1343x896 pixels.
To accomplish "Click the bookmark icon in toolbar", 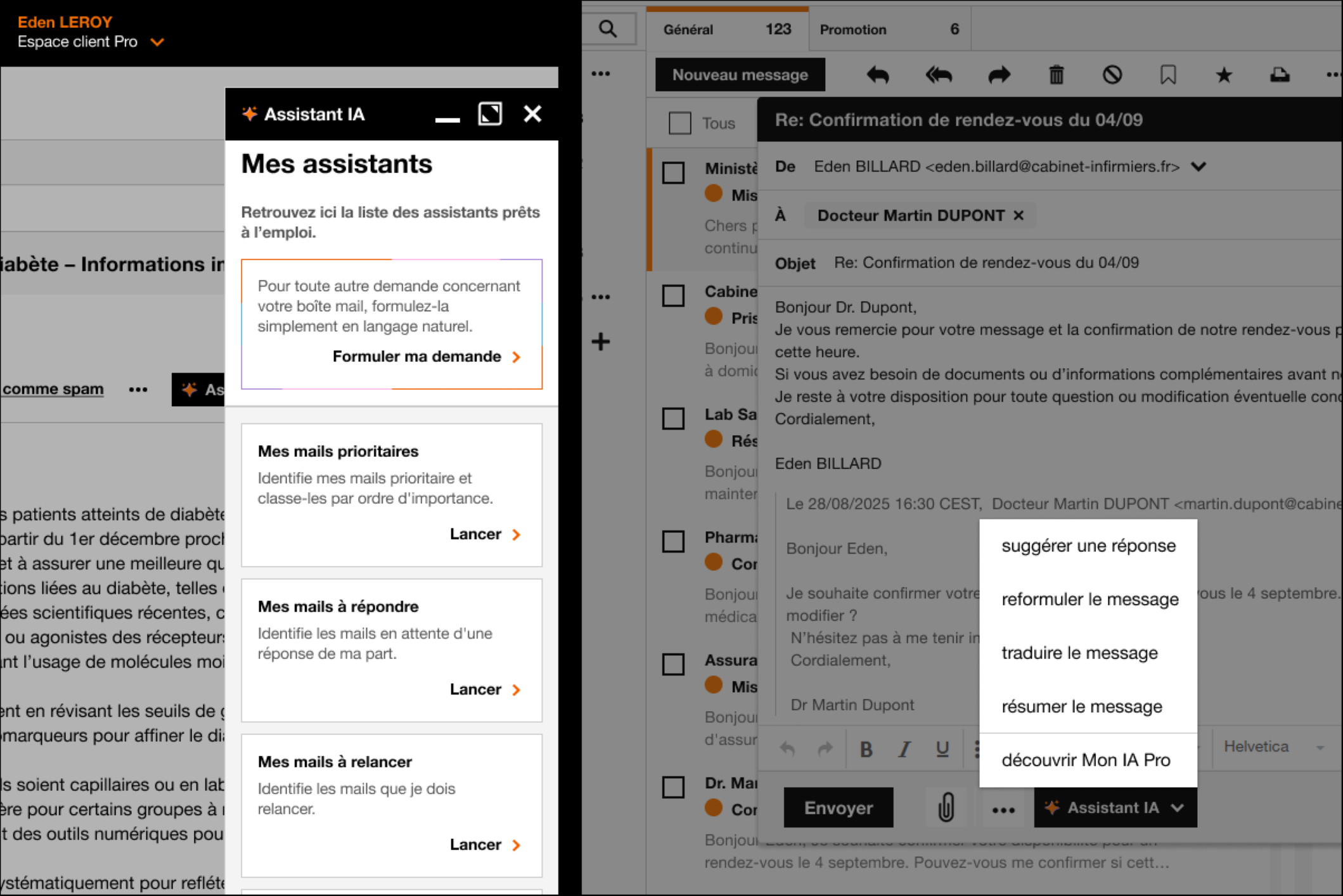I will point(1168,75).
